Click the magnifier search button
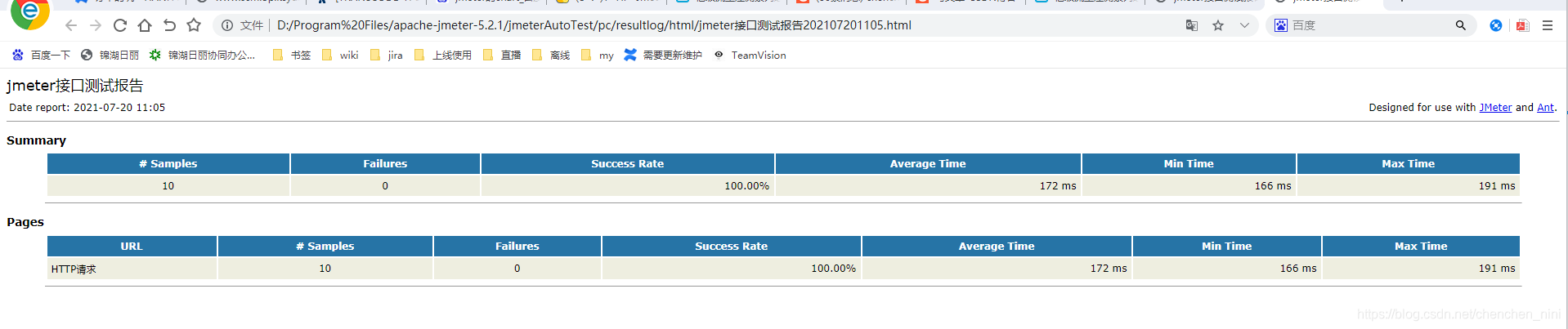Viewport: 1568px width, 329px height. (x=1460, y=25)
